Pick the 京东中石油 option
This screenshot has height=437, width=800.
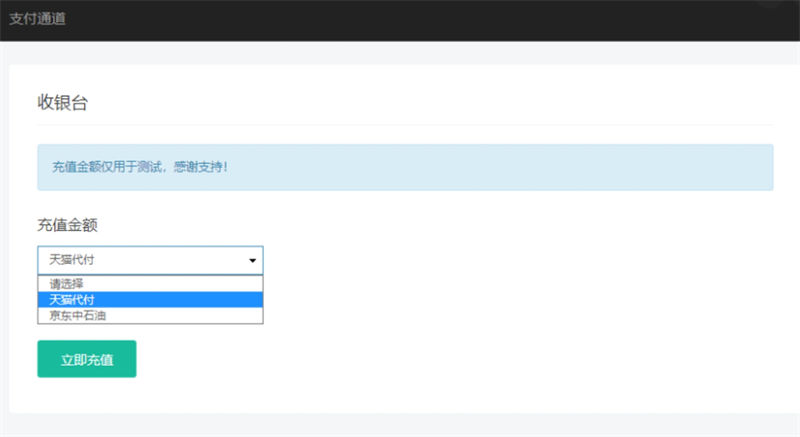77,315
